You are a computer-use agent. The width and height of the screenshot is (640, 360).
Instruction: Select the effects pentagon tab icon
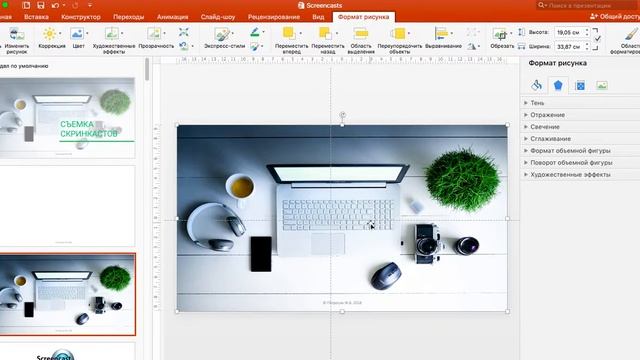pos(558,85)
